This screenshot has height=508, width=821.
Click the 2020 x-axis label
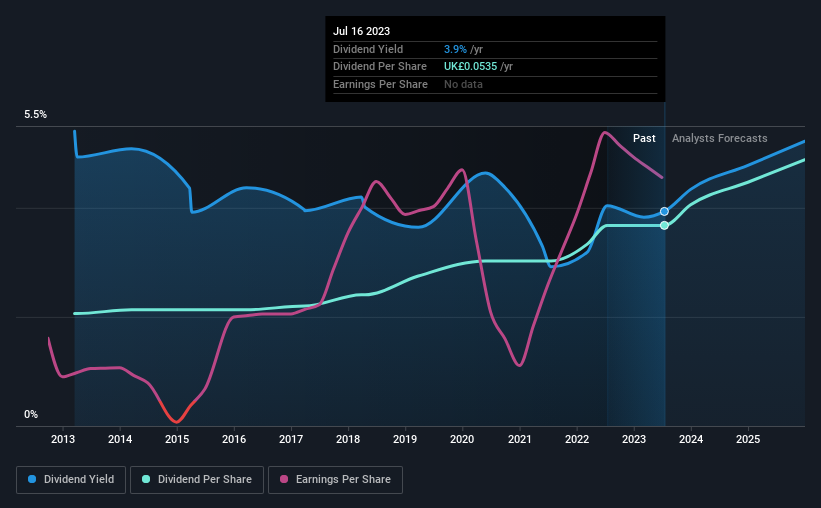(x=462, y=439)
